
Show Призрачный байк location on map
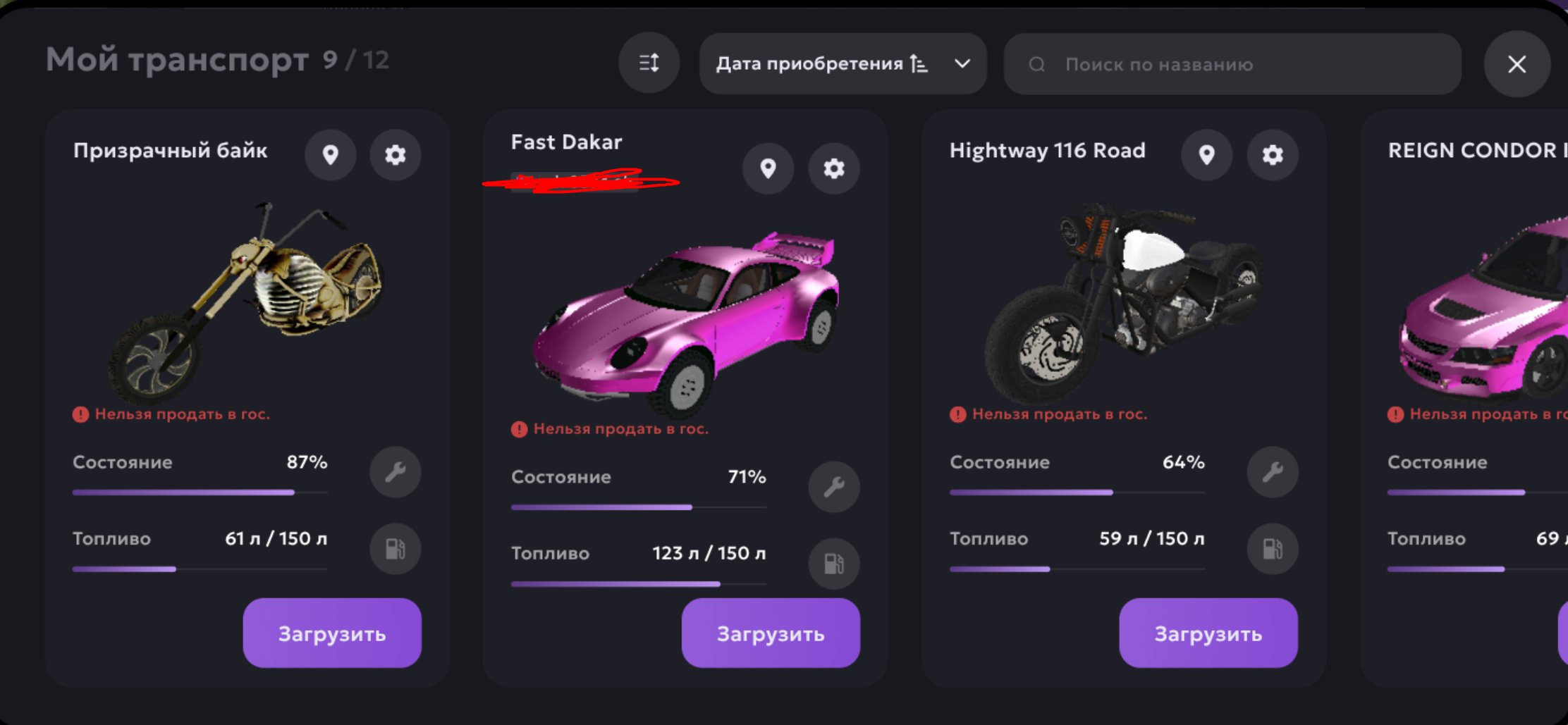pyautogui.click(x=330, y=154)
